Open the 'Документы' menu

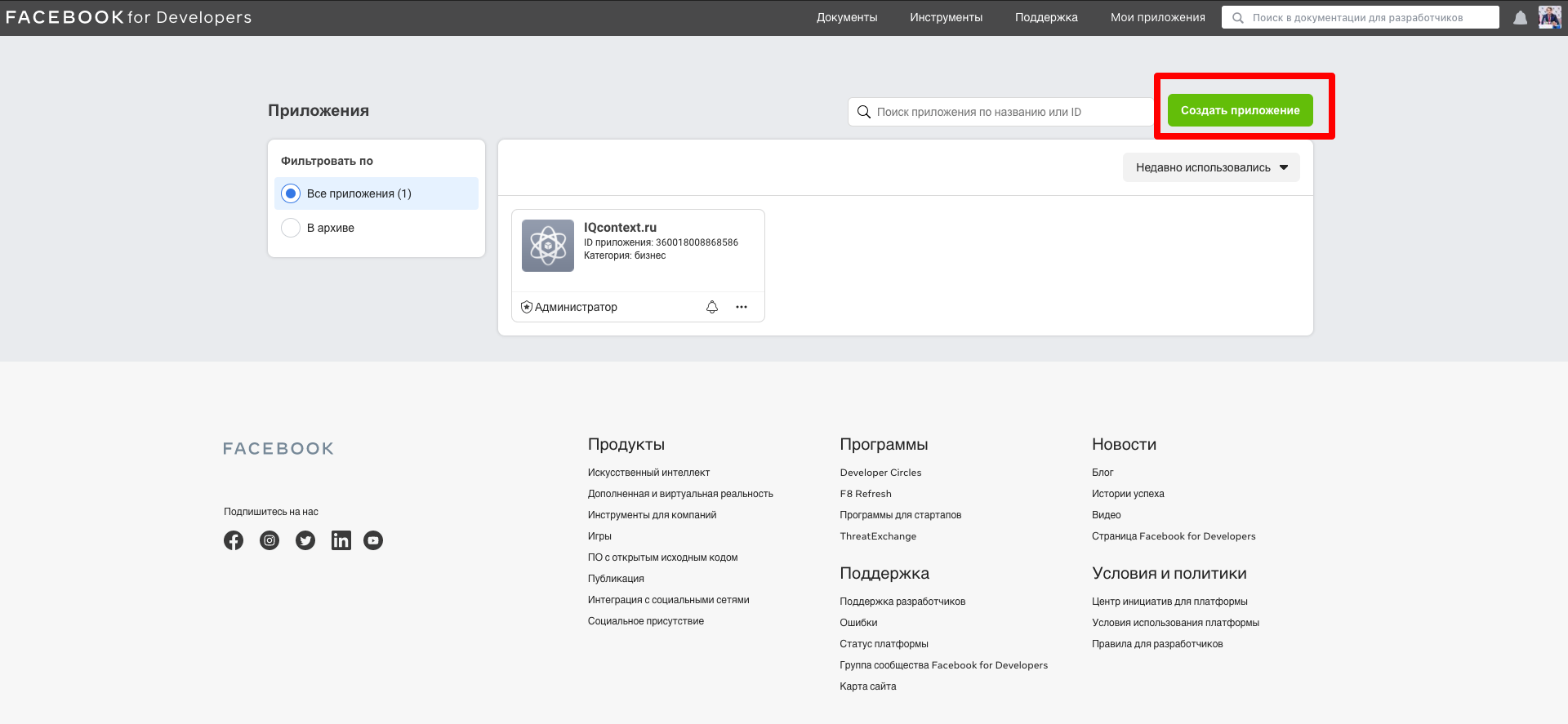[x=847, y=17]
